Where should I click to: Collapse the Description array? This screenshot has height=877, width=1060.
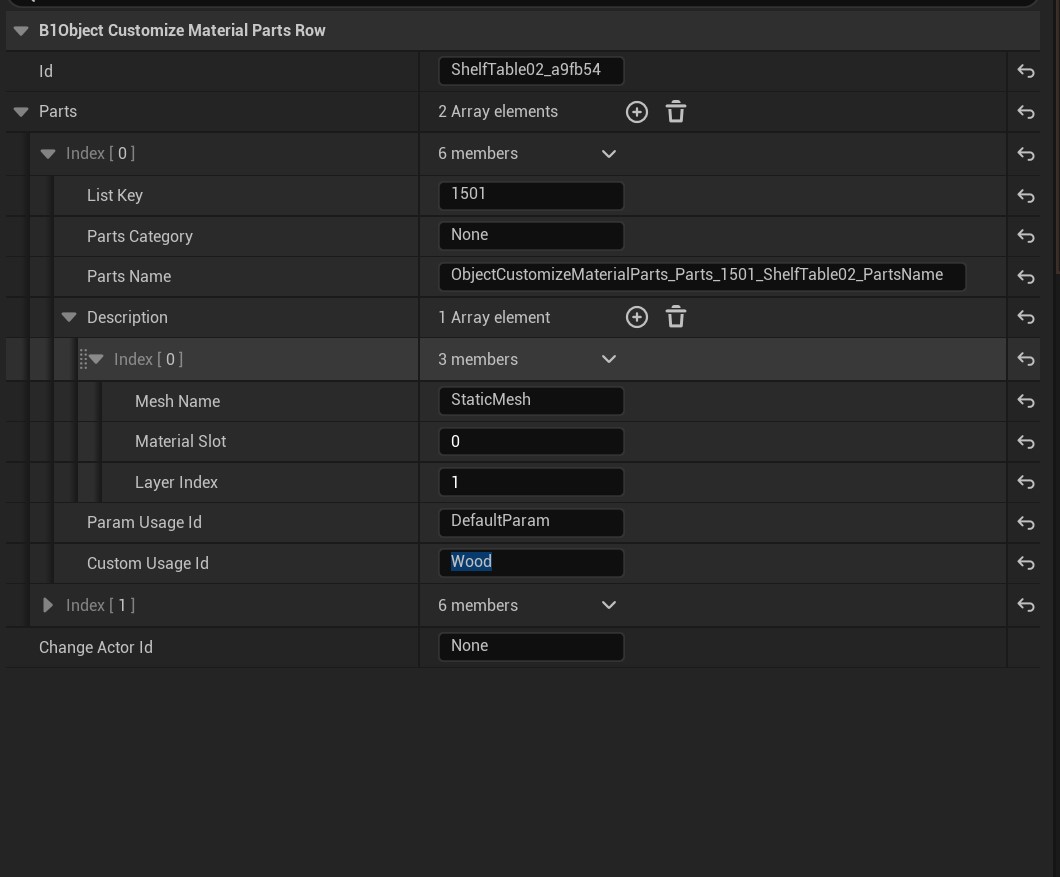[69, 318]
